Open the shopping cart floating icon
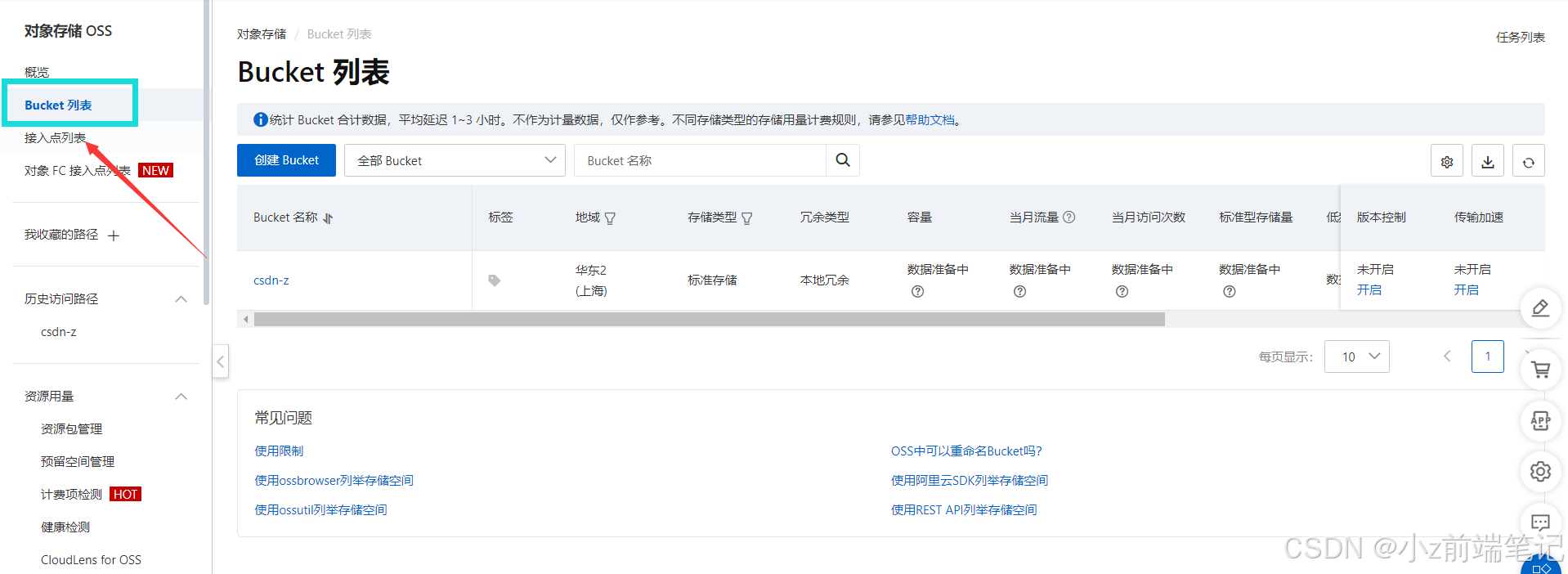The height and width of the screenshot is (574, 1568). point(1540,369)
